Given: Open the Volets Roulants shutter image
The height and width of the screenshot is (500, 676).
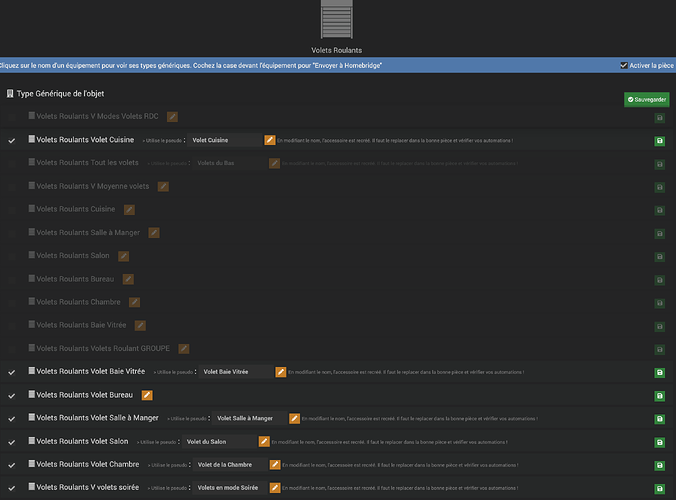Looking at the screenshot, I should pyautogui.click(x=337, y=19).
